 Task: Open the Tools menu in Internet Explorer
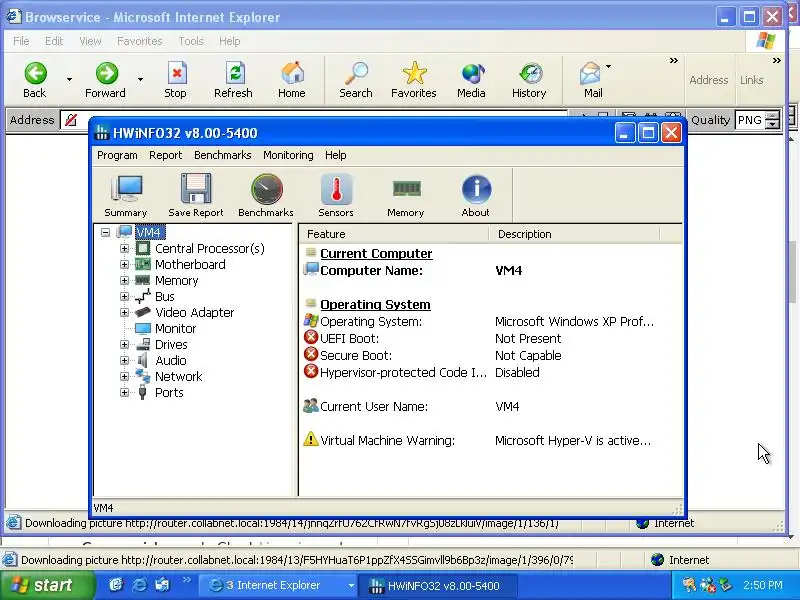coord(191,41)
